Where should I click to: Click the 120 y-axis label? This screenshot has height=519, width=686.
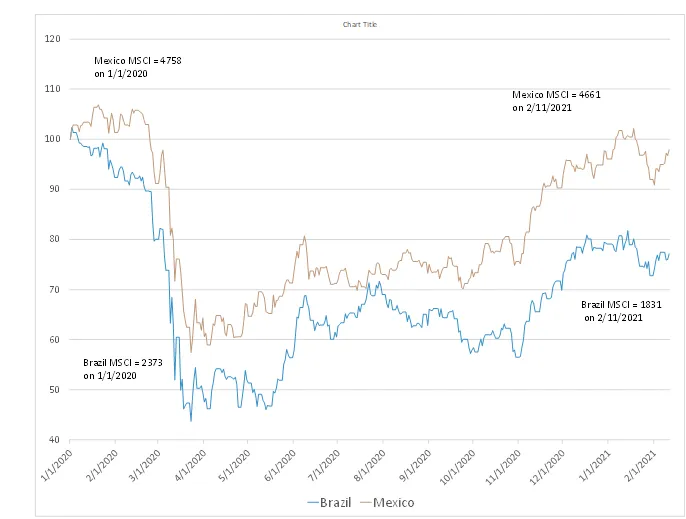pyautogui.click(x=52, y=39)
